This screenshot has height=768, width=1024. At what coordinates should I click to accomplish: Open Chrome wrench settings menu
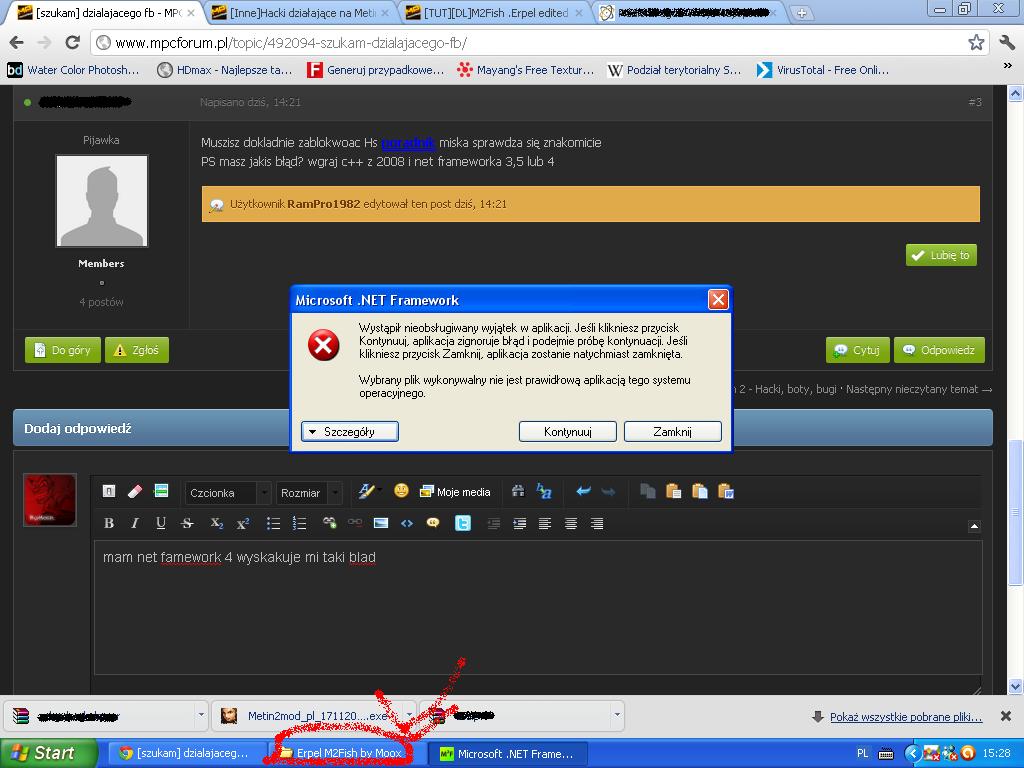tap(1007, 42)
